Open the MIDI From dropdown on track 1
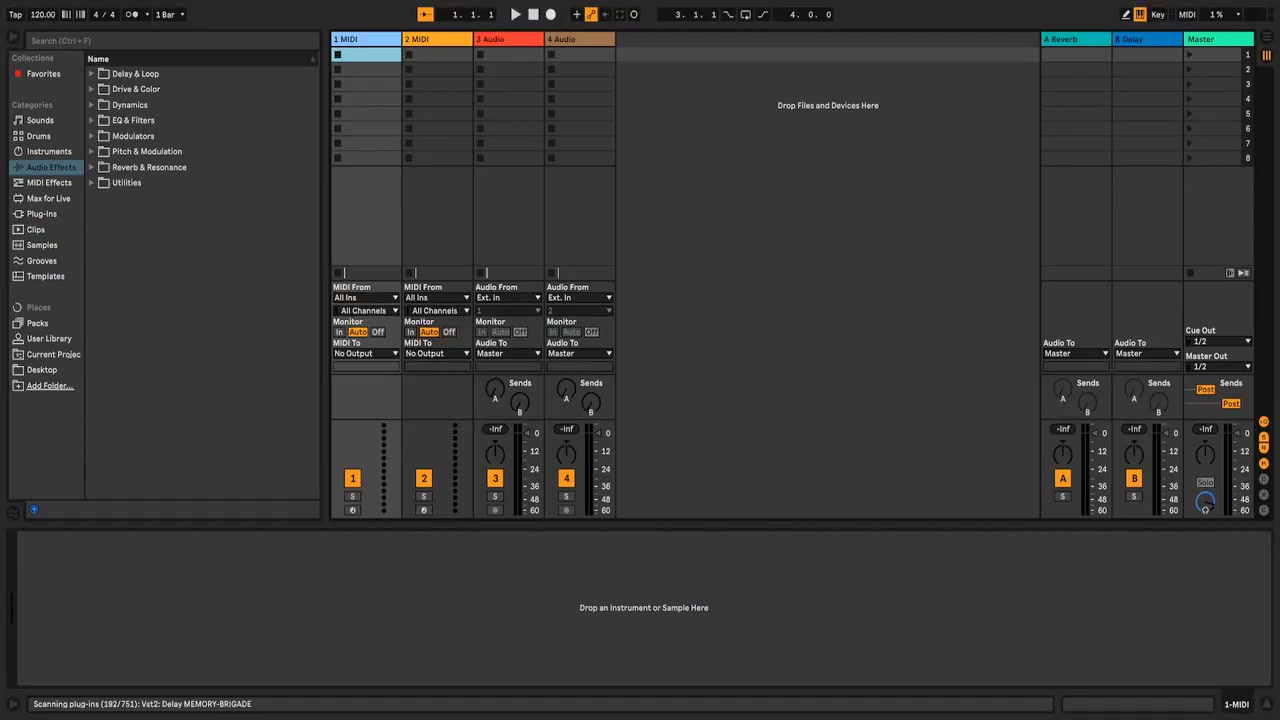This screenshot has width=1280, height=720. tap(366, 298)
